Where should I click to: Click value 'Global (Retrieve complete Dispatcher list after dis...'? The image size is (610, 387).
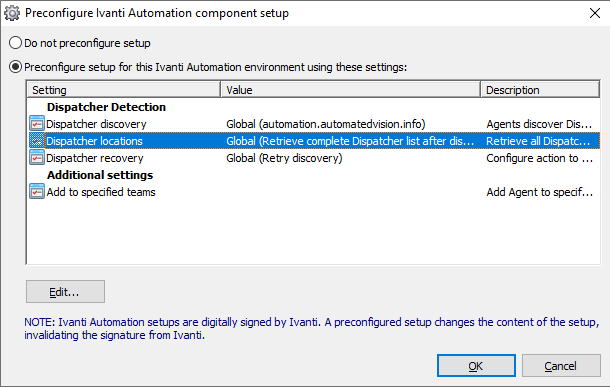tap(350, 141)
